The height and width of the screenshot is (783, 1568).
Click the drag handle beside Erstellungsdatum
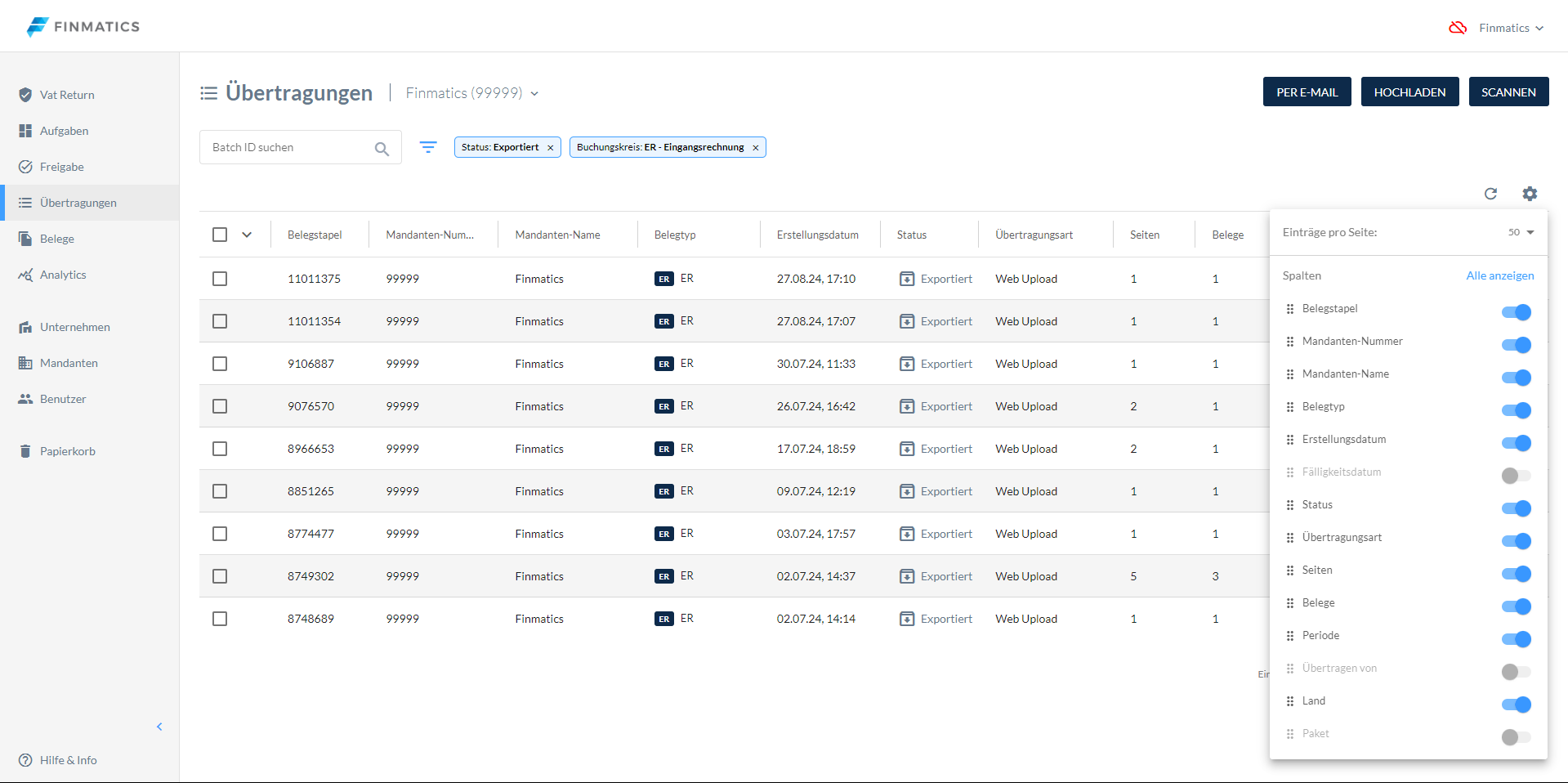[1290, 440]
